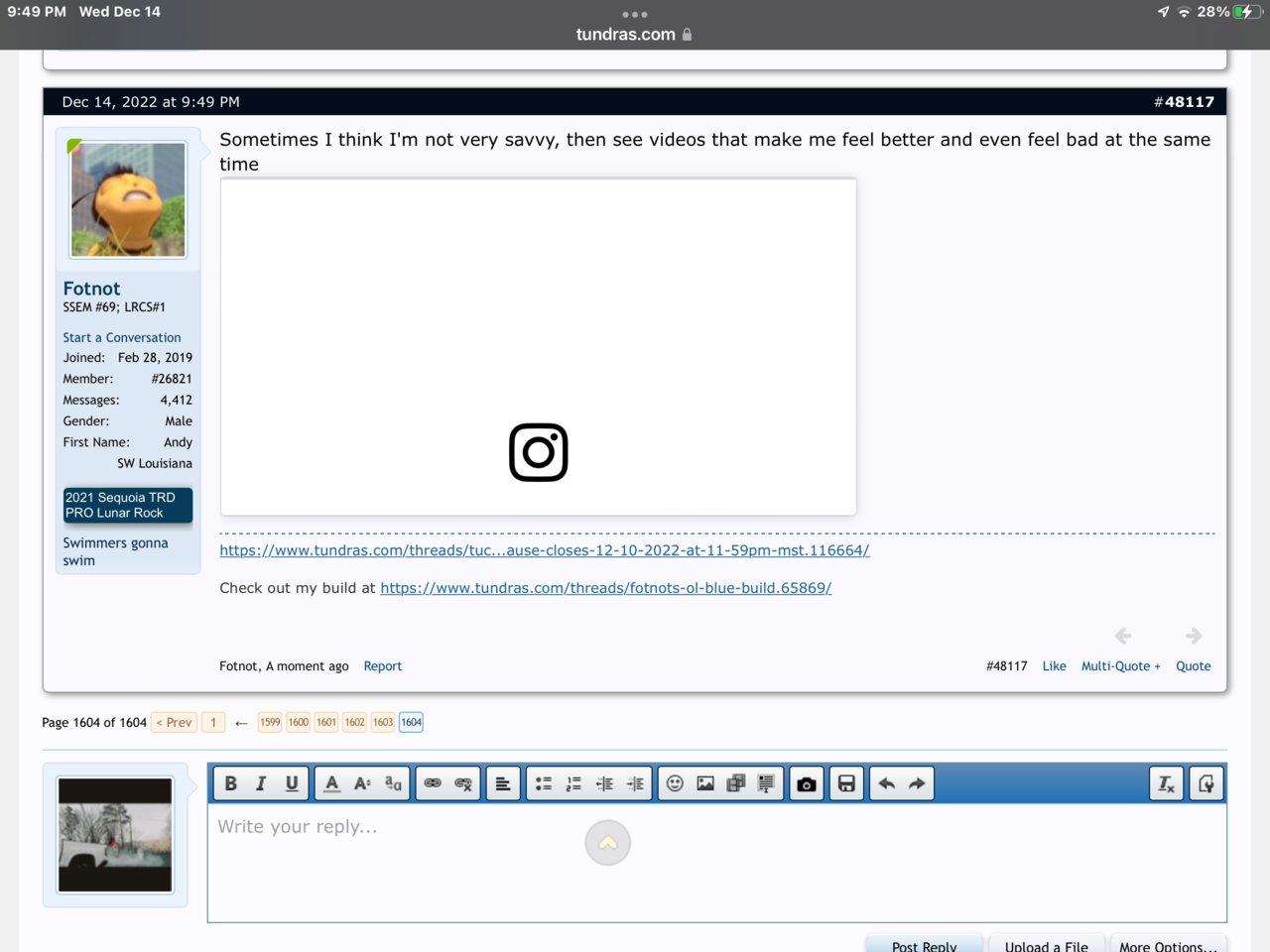Click the Post Reply button
The height and width of the screenshot is (952, 1270).
(x=925, y=945)
